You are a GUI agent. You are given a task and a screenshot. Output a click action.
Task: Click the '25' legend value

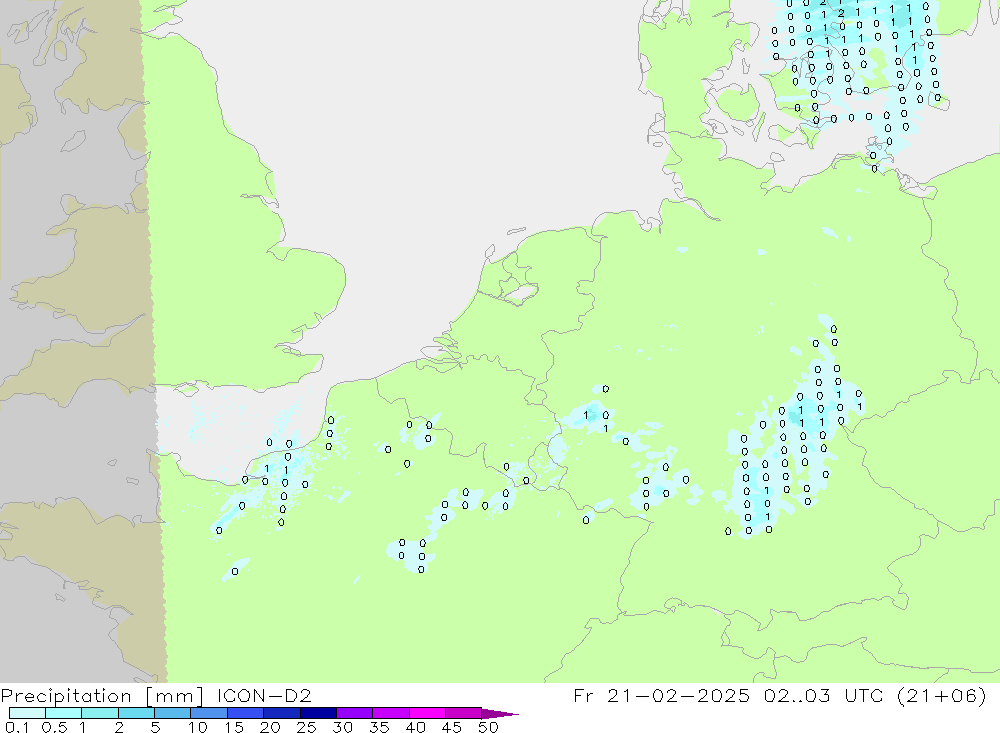307,727
